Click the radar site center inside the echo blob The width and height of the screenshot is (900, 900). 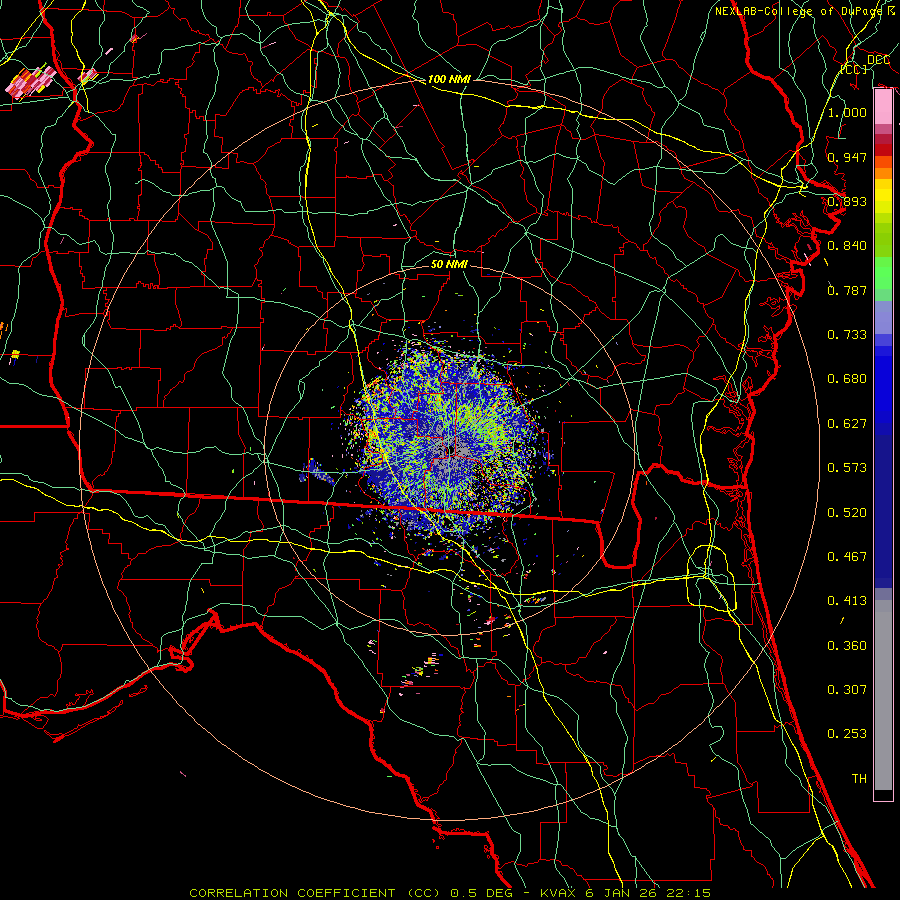click(452, 449)
